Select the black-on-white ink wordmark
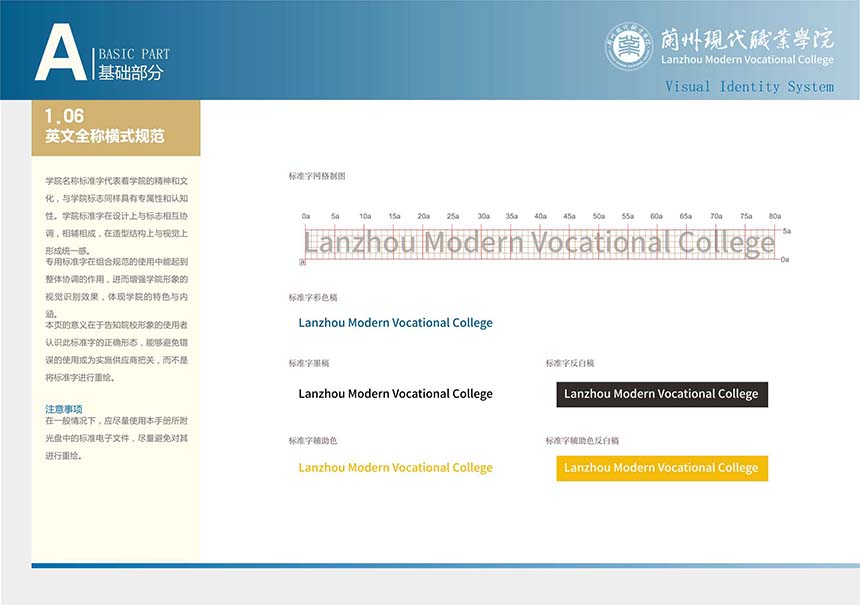The width and height of the screenshot is (860, 605). pos(395,394)
